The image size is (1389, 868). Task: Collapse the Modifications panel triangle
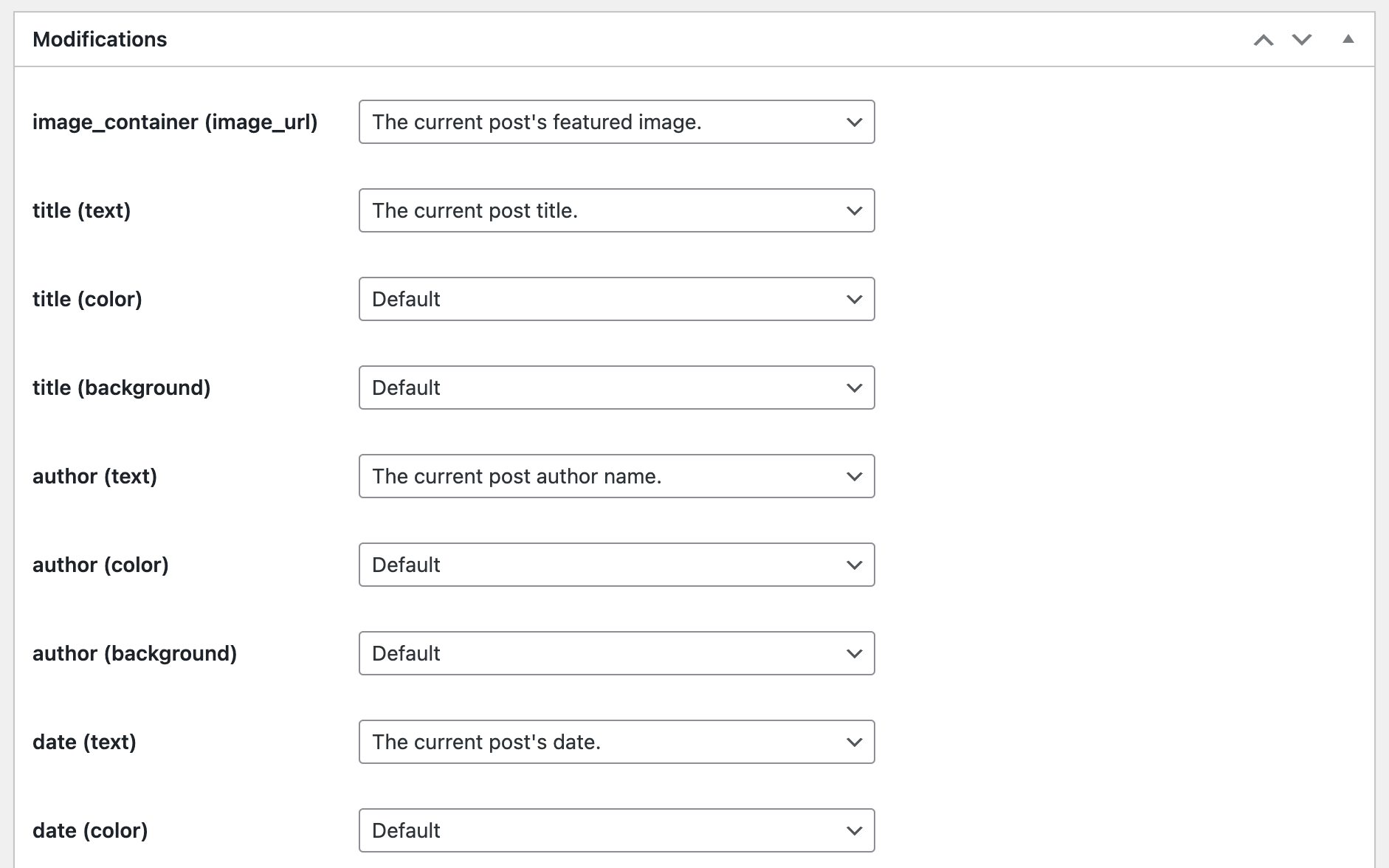coord(1348,40)
